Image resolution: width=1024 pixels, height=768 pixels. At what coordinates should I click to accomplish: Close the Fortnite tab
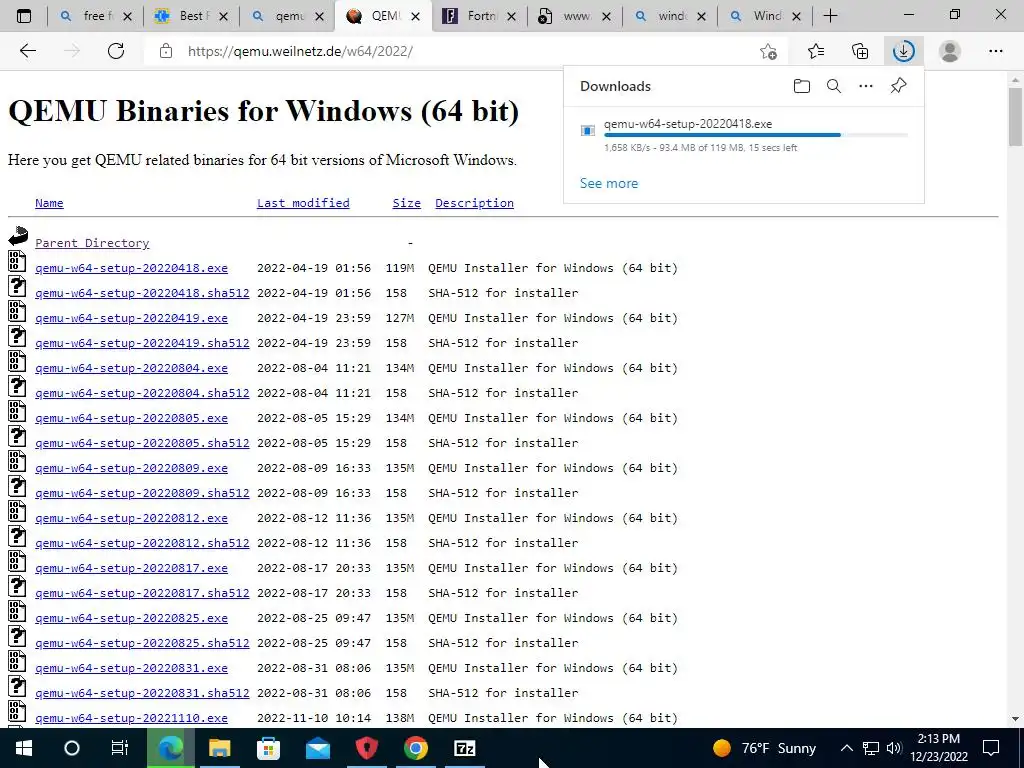(x=511, y=16)
